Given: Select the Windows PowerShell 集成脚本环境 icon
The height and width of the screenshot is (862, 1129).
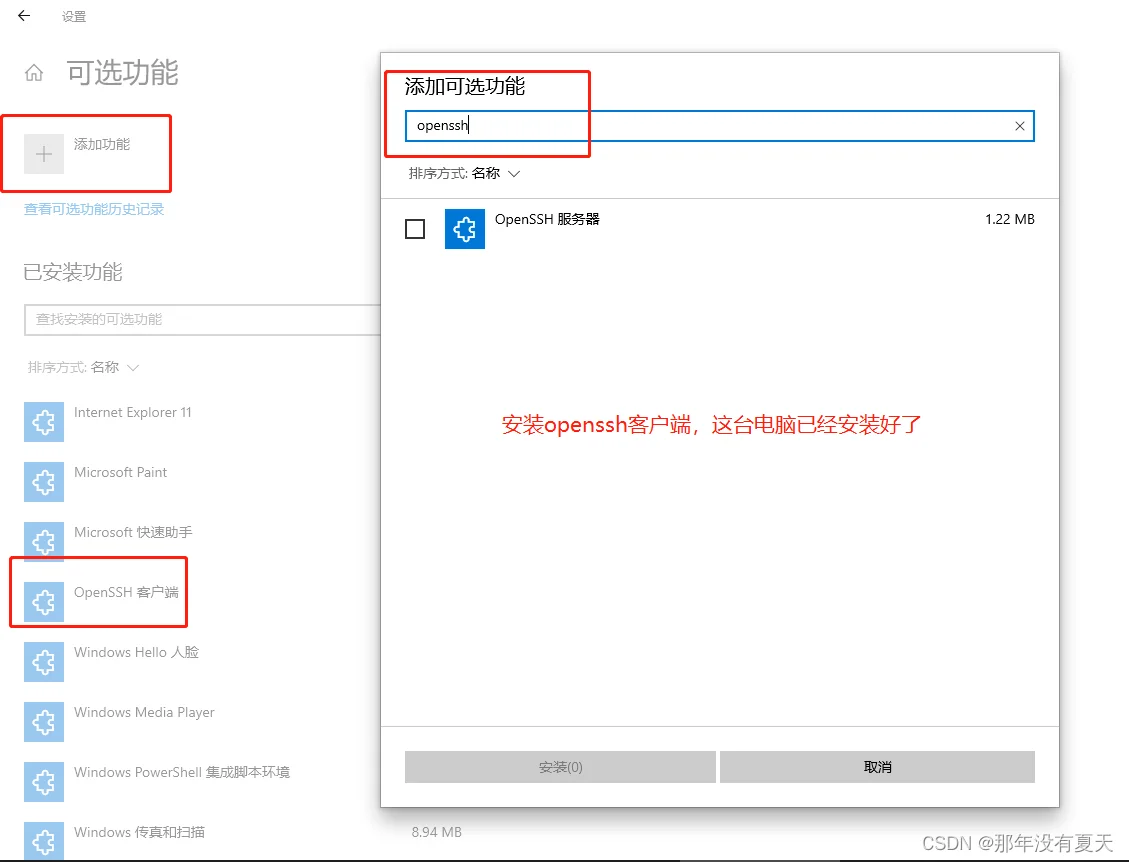Looking at the screenshot, I should (x=44, y=781).
